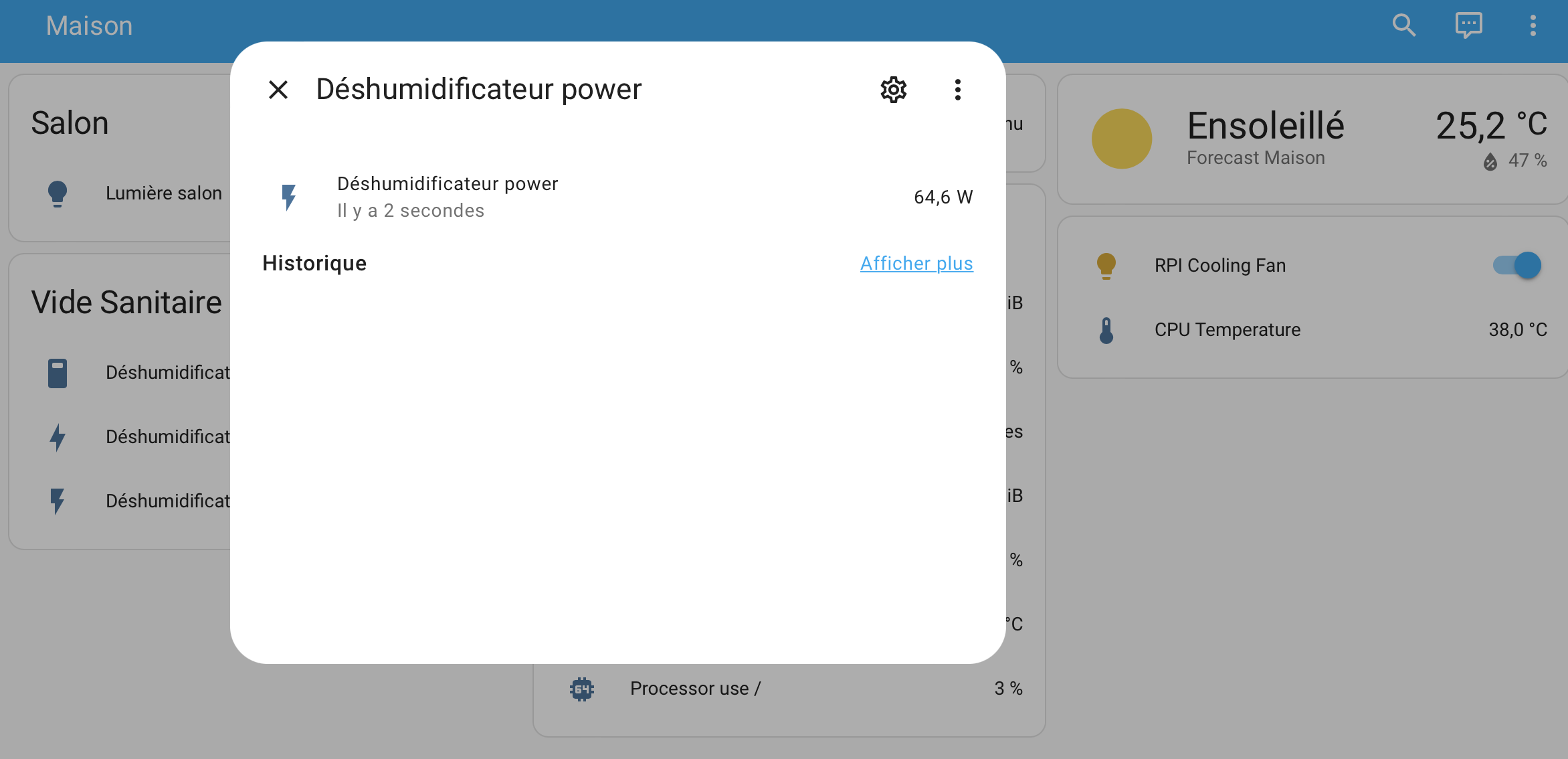Click the Processor use row label
The height and width of the screenshot is (759, 1568).
pyautogui.click(x=695, y=689)
